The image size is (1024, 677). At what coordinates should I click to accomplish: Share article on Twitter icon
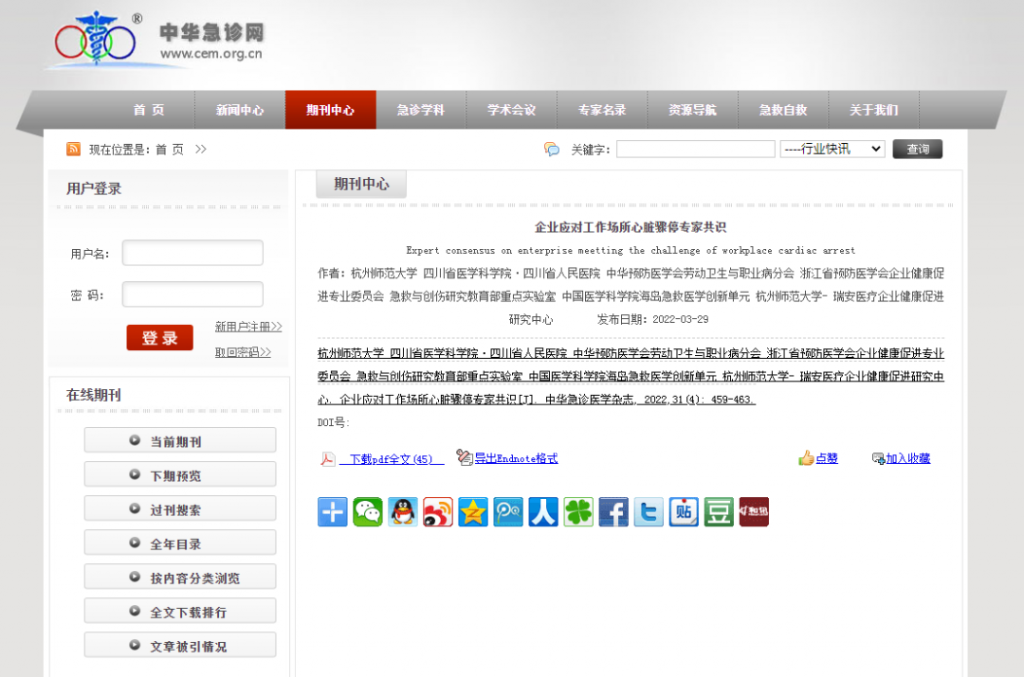coord(648,512)
